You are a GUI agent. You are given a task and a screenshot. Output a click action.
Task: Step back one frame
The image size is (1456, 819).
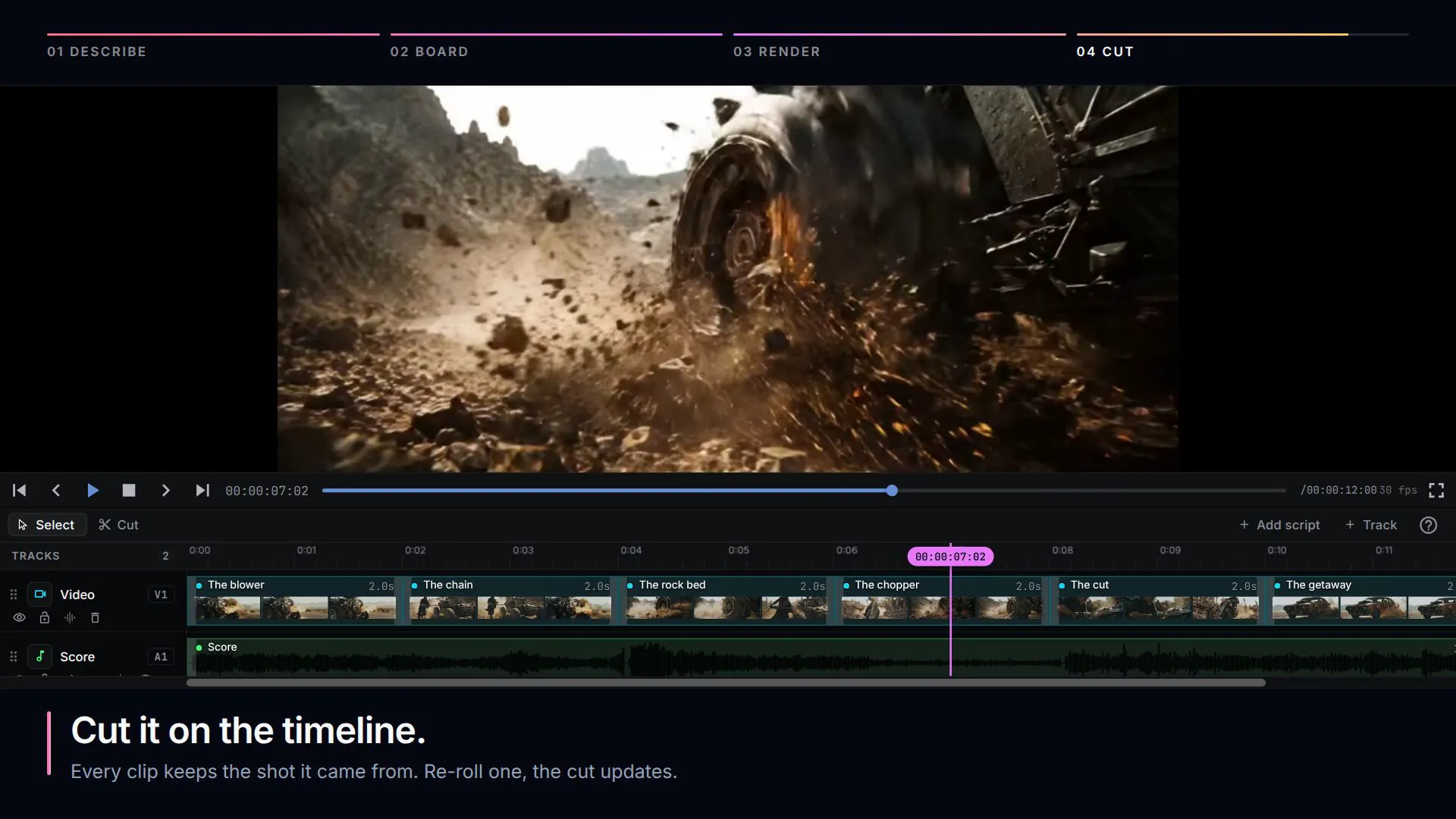click(56, 491)
